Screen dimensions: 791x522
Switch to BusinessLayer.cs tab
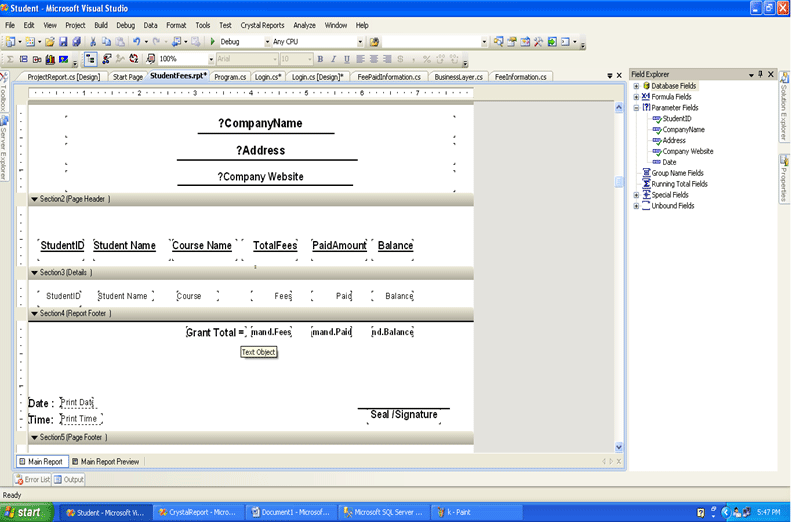(x=459, y=77)
